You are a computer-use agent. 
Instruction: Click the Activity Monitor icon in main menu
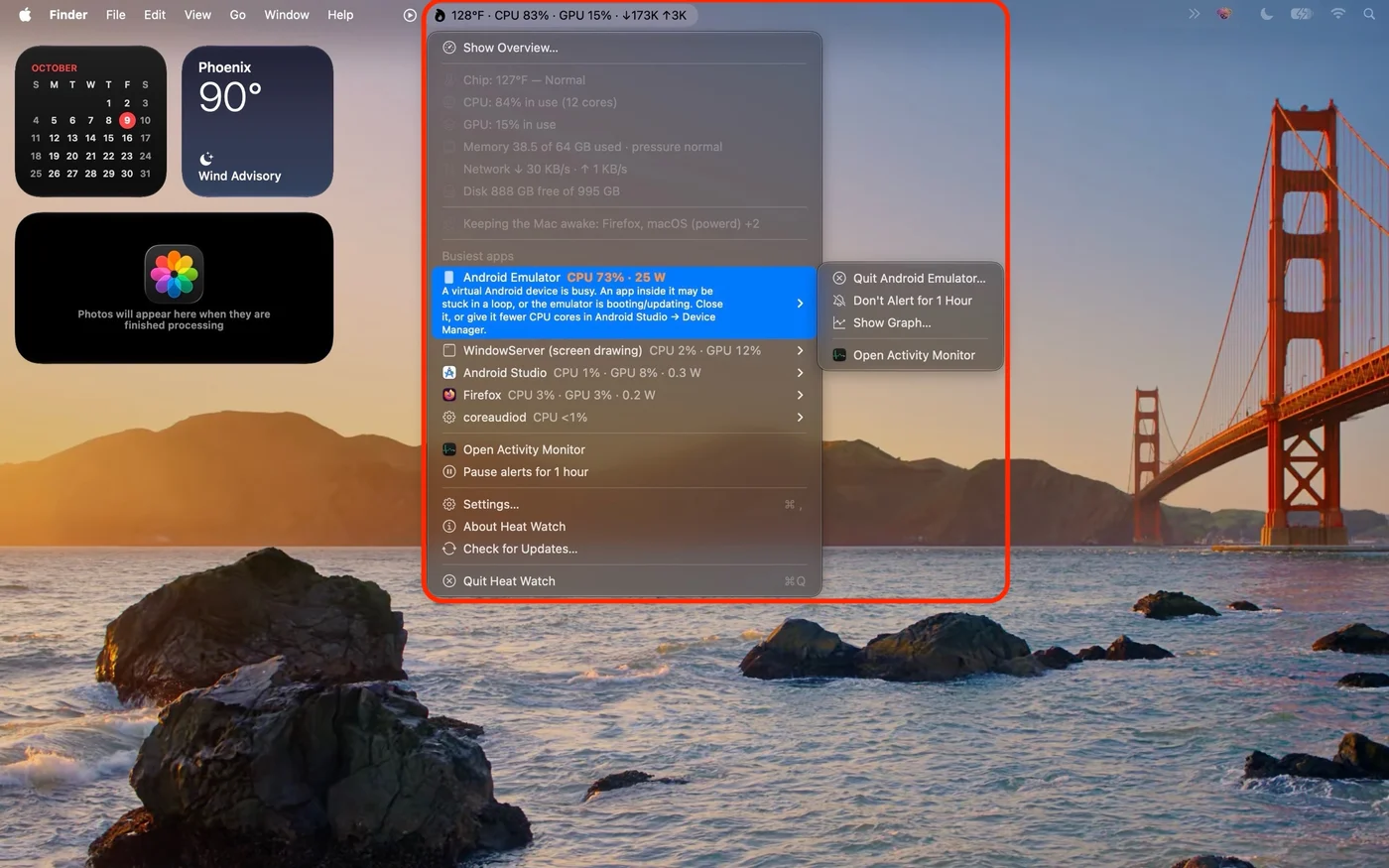coord(448,449)
